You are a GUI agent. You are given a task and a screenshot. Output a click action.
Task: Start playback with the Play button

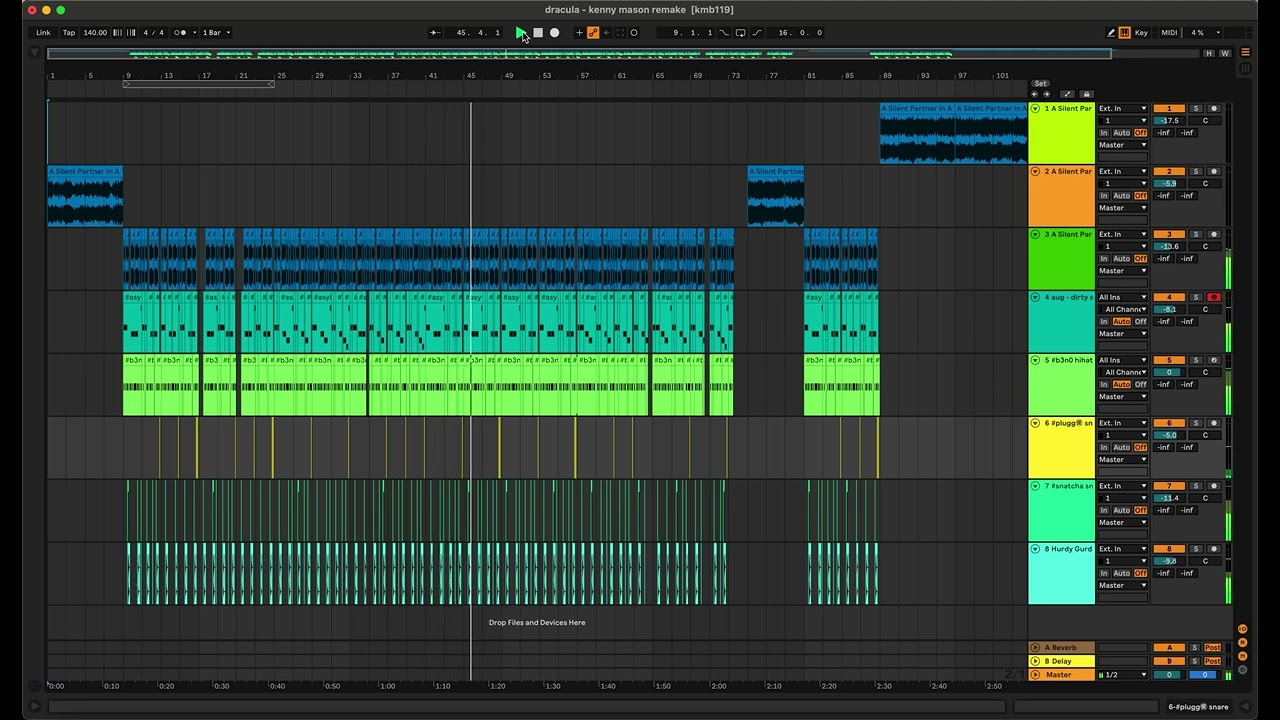[520, 33]
